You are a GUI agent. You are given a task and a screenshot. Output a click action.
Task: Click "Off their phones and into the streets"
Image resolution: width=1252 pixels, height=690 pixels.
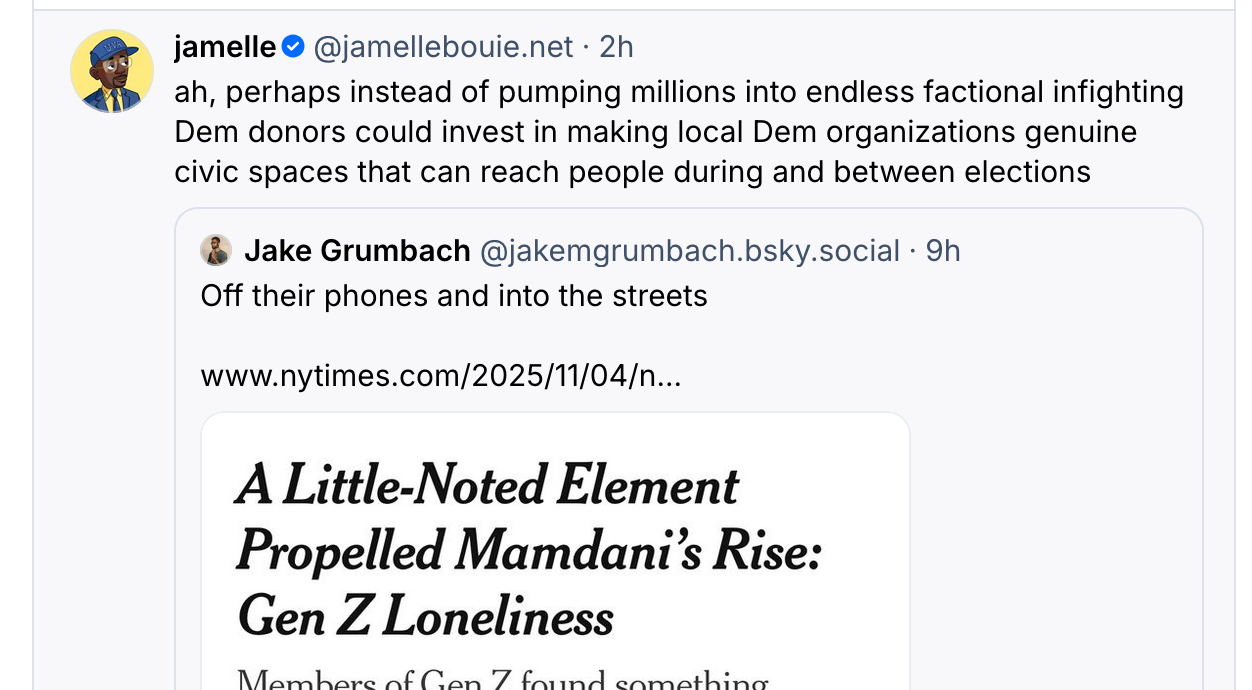[x=454, y=296]
